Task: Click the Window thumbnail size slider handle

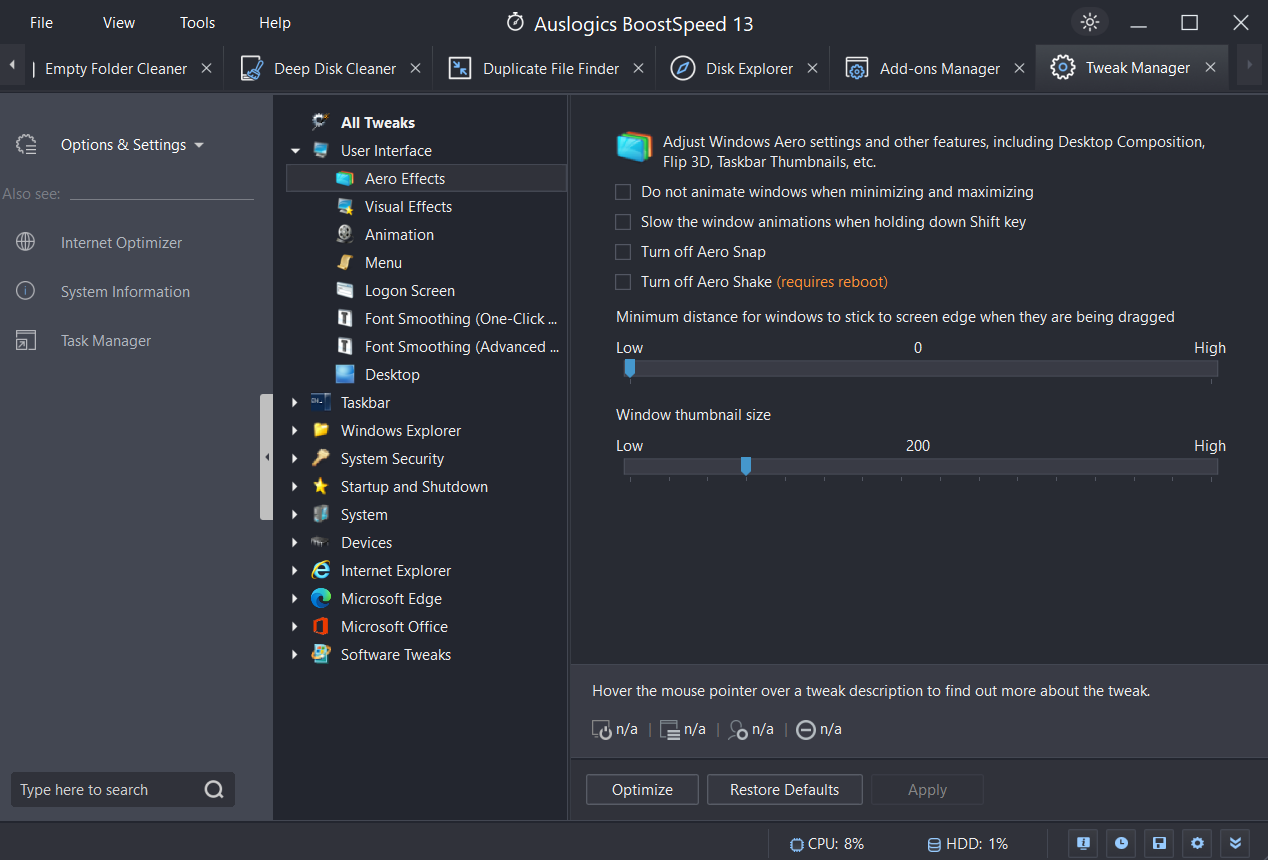Action: click(746, 466)
